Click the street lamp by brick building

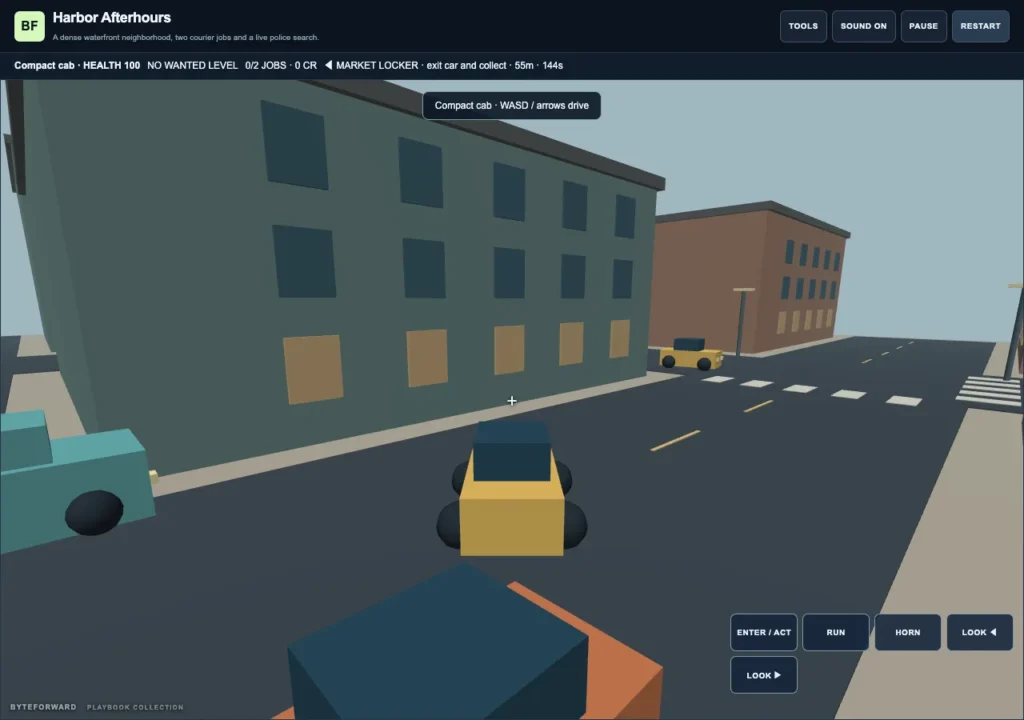pyautogui.click(x=742, y=321)
